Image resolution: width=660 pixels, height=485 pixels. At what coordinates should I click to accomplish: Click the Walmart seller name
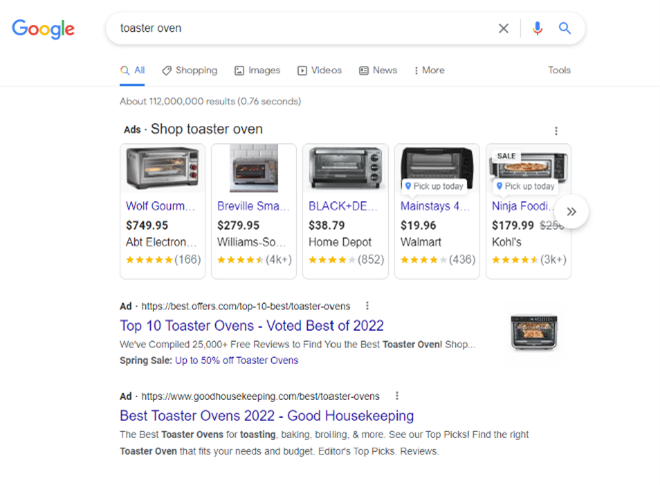click(x=421, y=242)
